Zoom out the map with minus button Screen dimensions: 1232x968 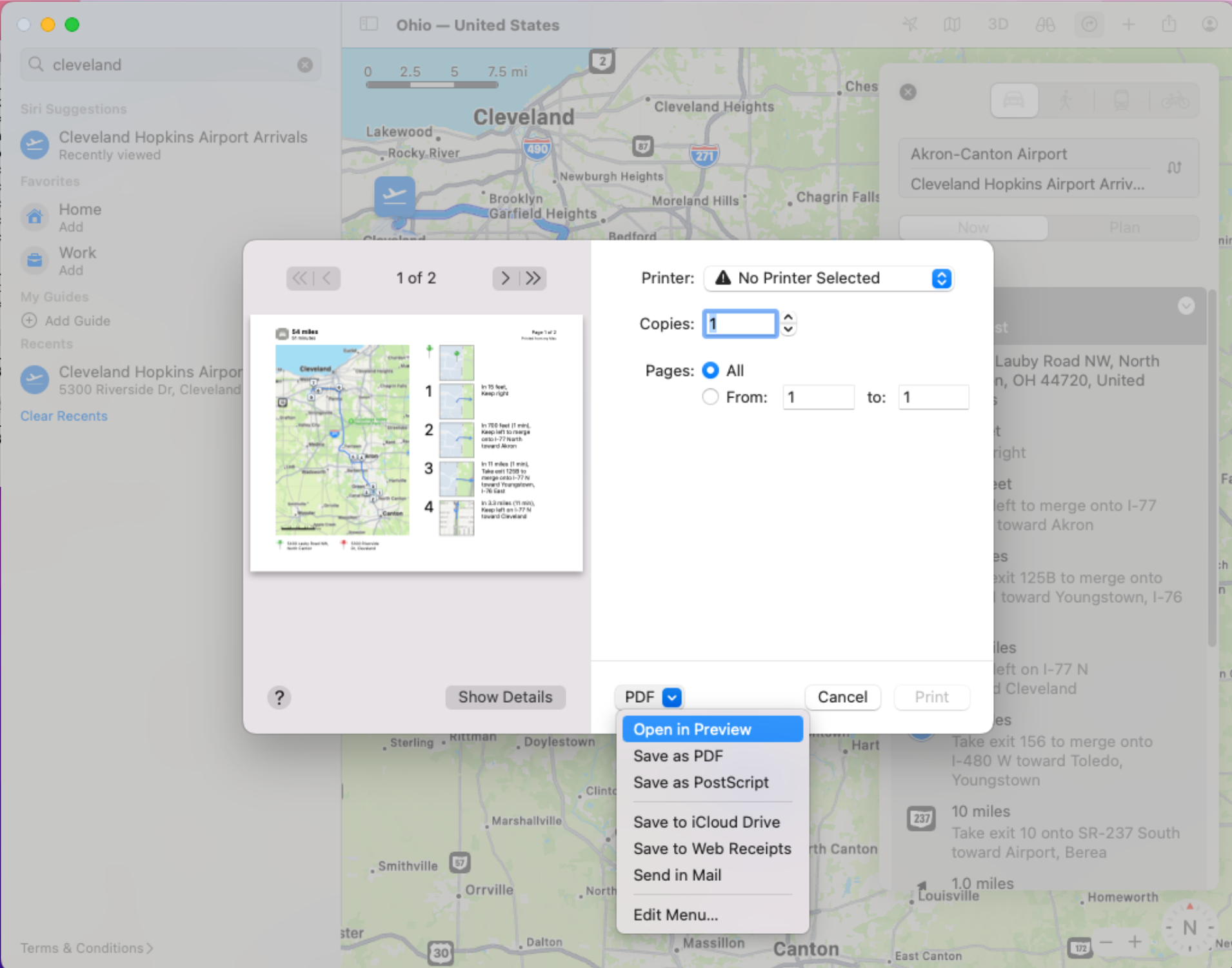point(1106,942)
